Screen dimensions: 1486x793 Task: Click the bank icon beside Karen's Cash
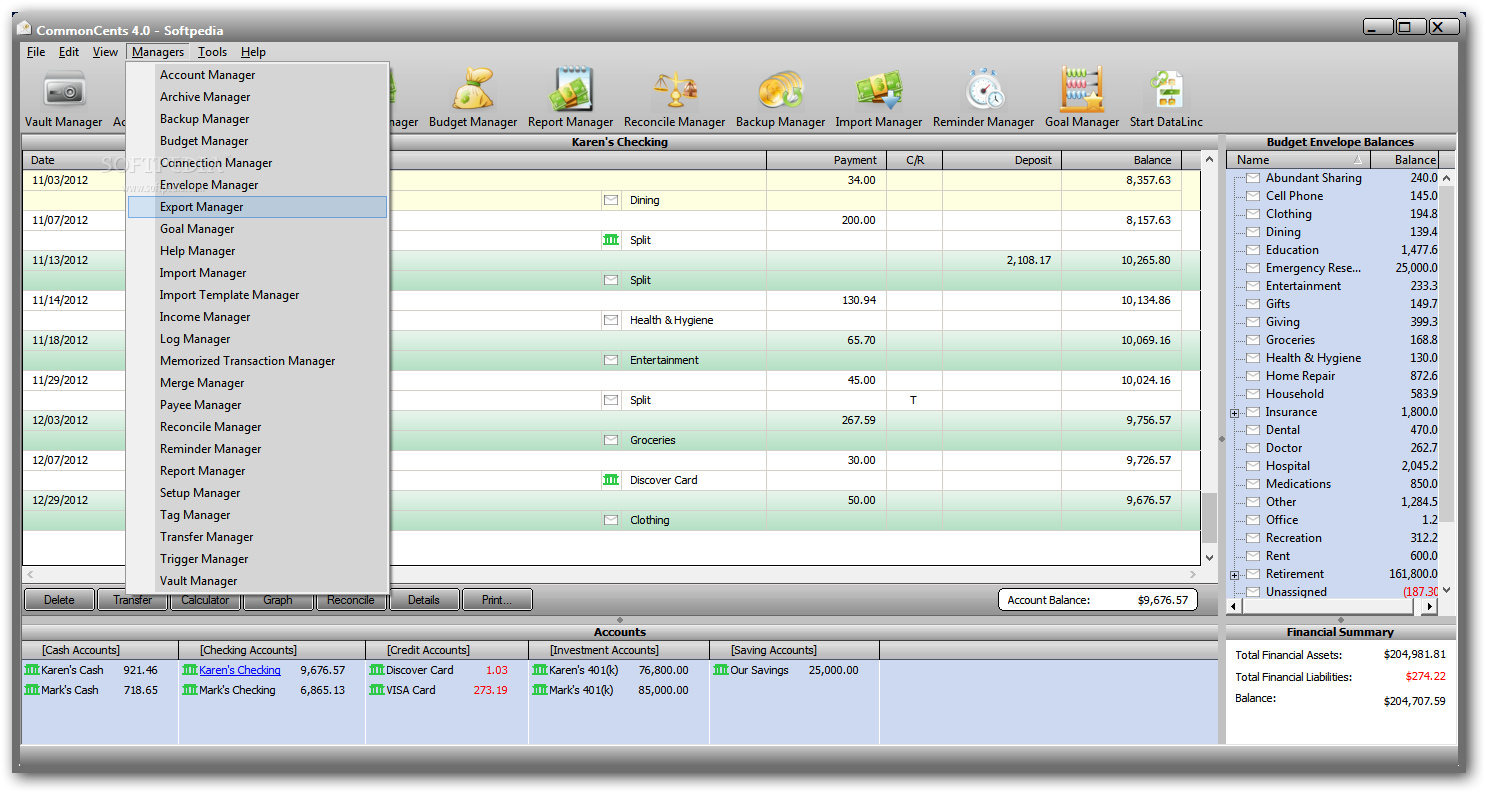32,670
